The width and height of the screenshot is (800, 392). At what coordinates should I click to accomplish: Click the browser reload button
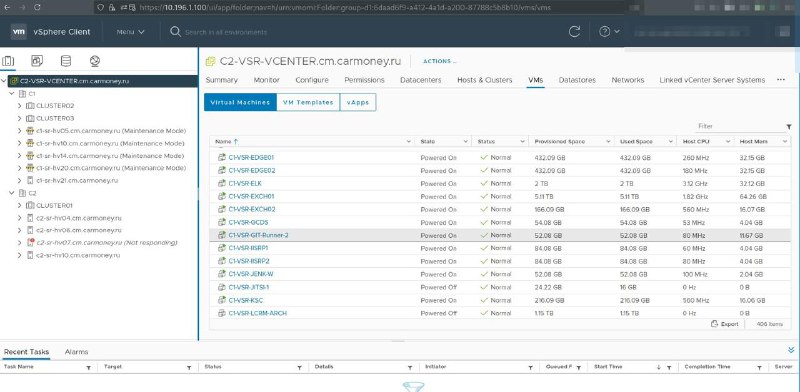point(38,7)
